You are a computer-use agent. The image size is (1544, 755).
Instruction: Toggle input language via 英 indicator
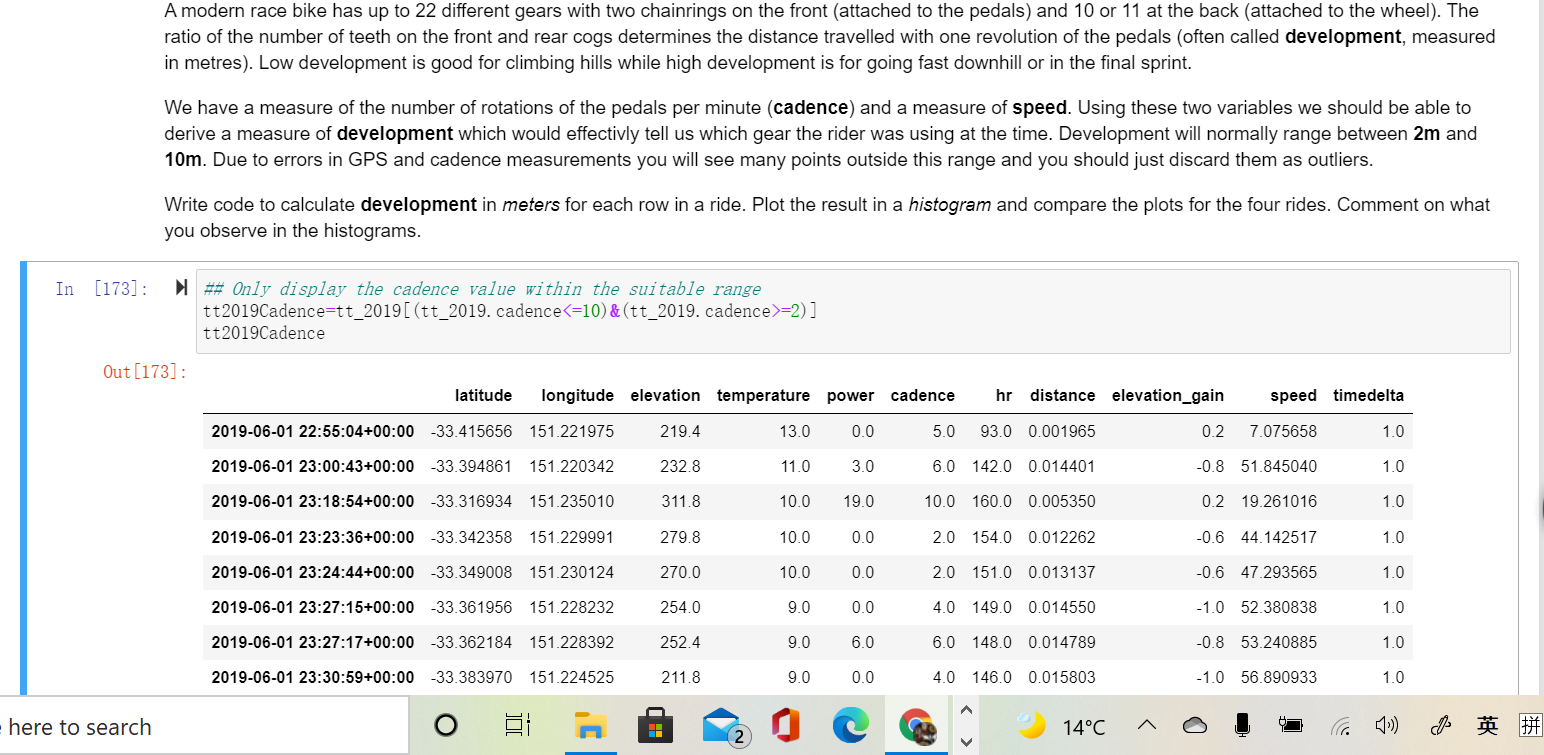point(1487,725)
